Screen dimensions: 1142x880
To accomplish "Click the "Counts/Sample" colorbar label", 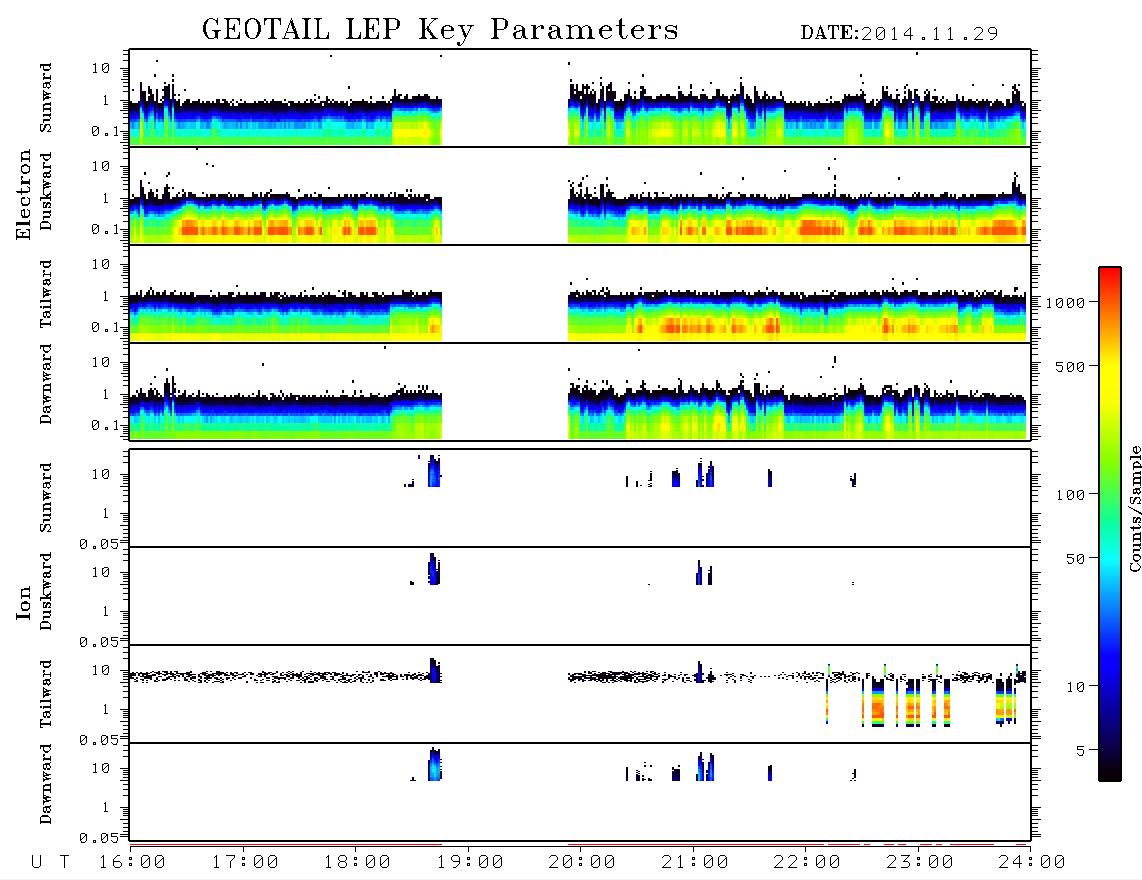I will pyautogui.click(x=1134, y=508).
